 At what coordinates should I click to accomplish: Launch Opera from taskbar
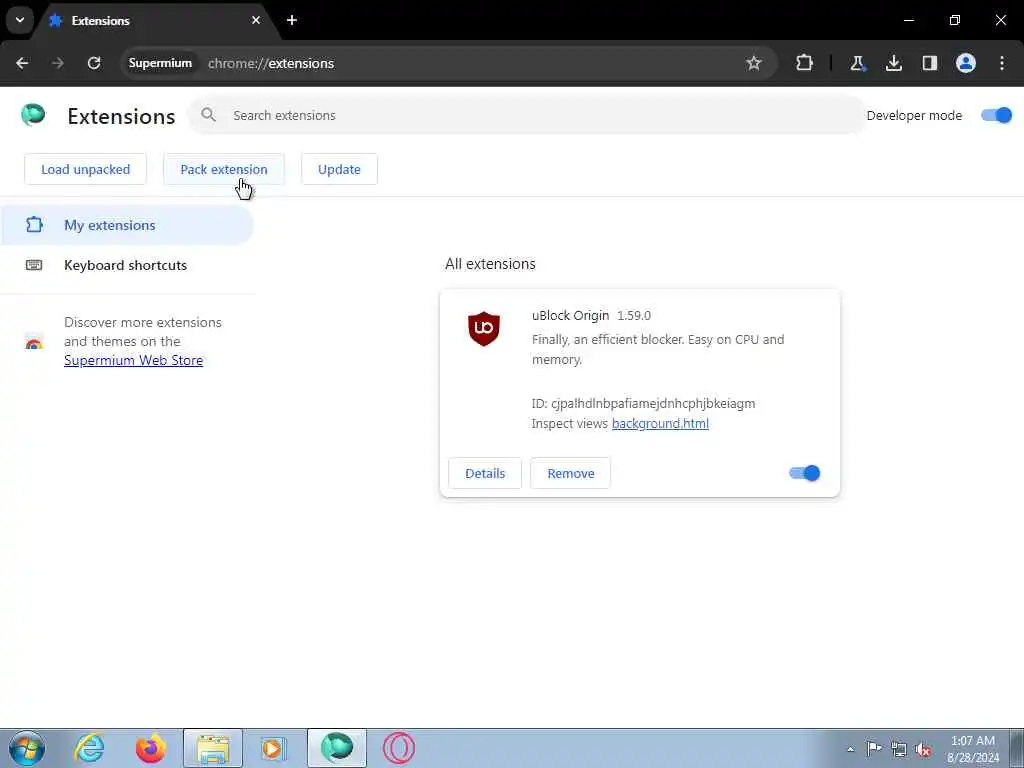coord(398,748)
